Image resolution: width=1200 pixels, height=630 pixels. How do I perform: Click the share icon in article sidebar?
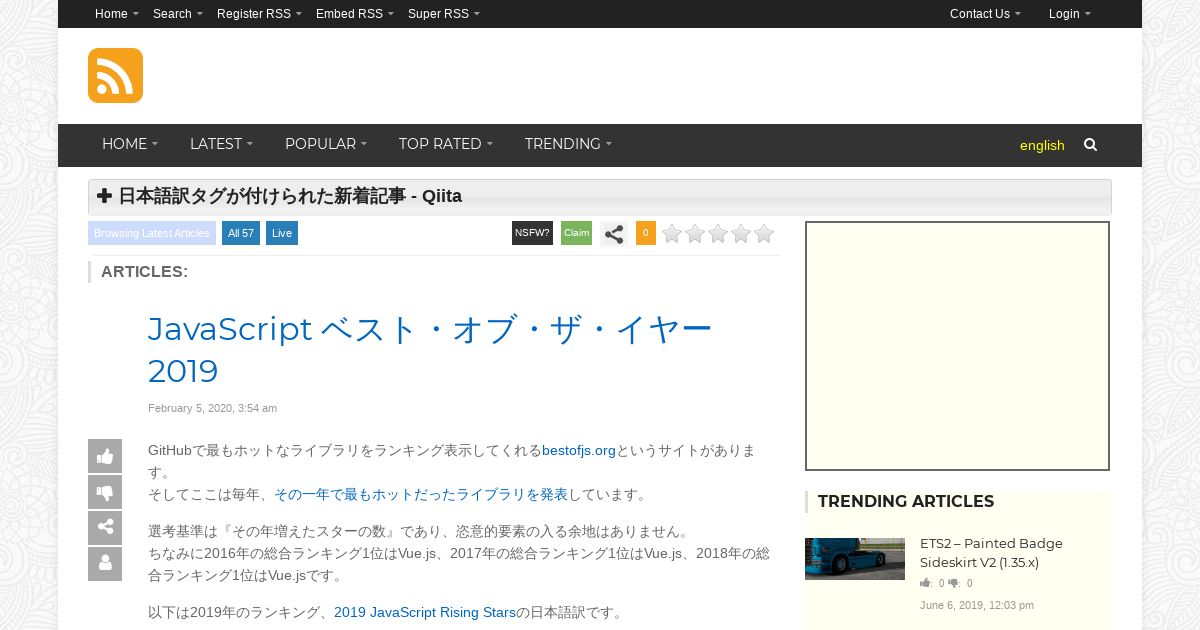[x=105, y=528]
